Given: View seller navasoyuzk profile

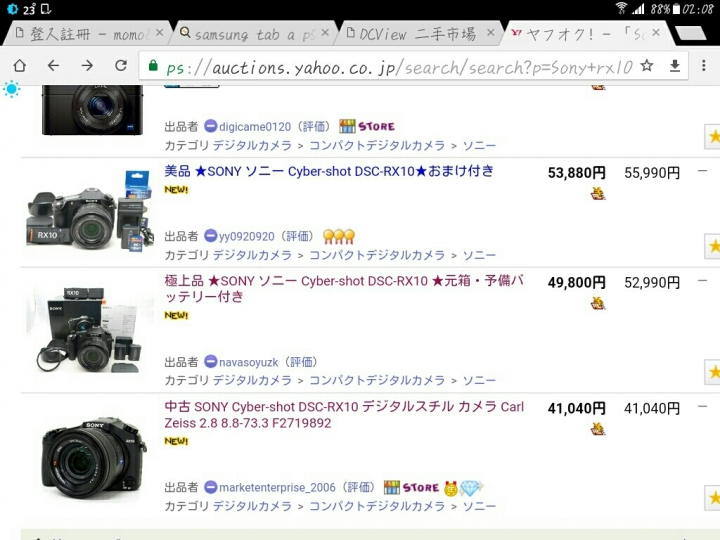Looking at the screenshot, I should 248,362.
